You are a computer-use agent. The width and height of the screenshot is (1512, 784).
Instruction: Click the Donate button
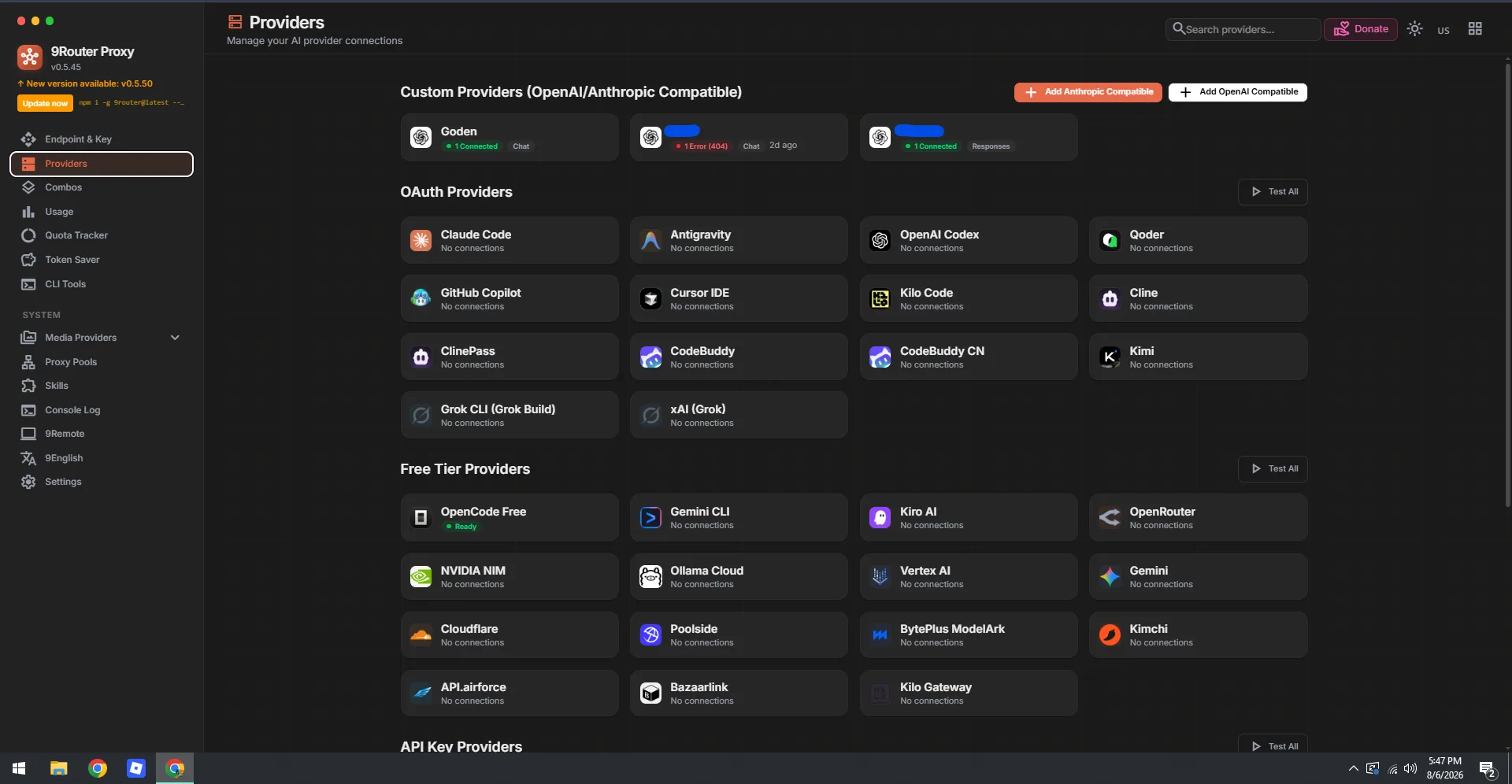point(1360,29)
